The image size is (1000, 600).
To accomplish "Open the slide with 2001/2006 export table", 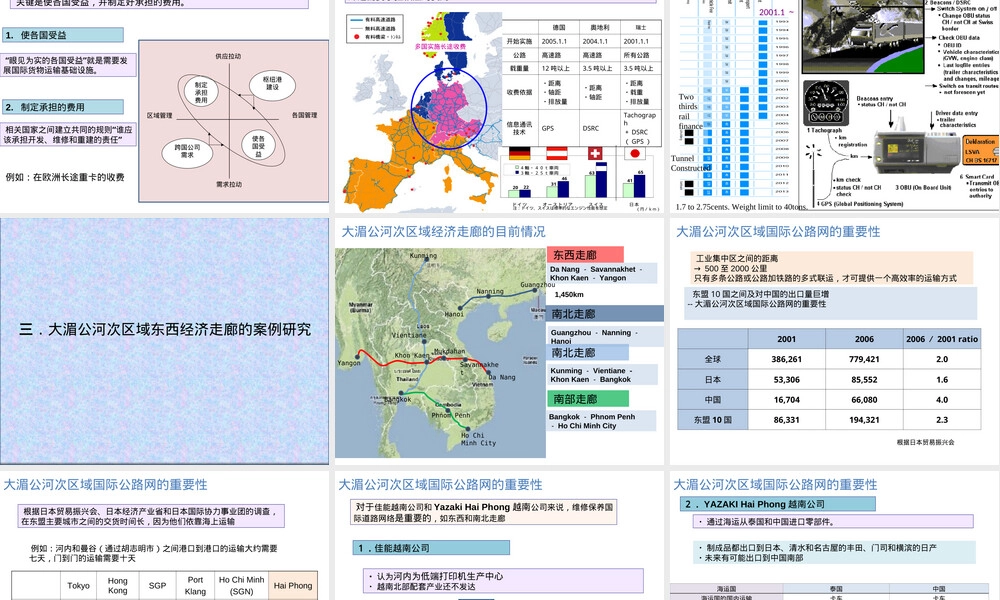I will click(x=835, y=341).
